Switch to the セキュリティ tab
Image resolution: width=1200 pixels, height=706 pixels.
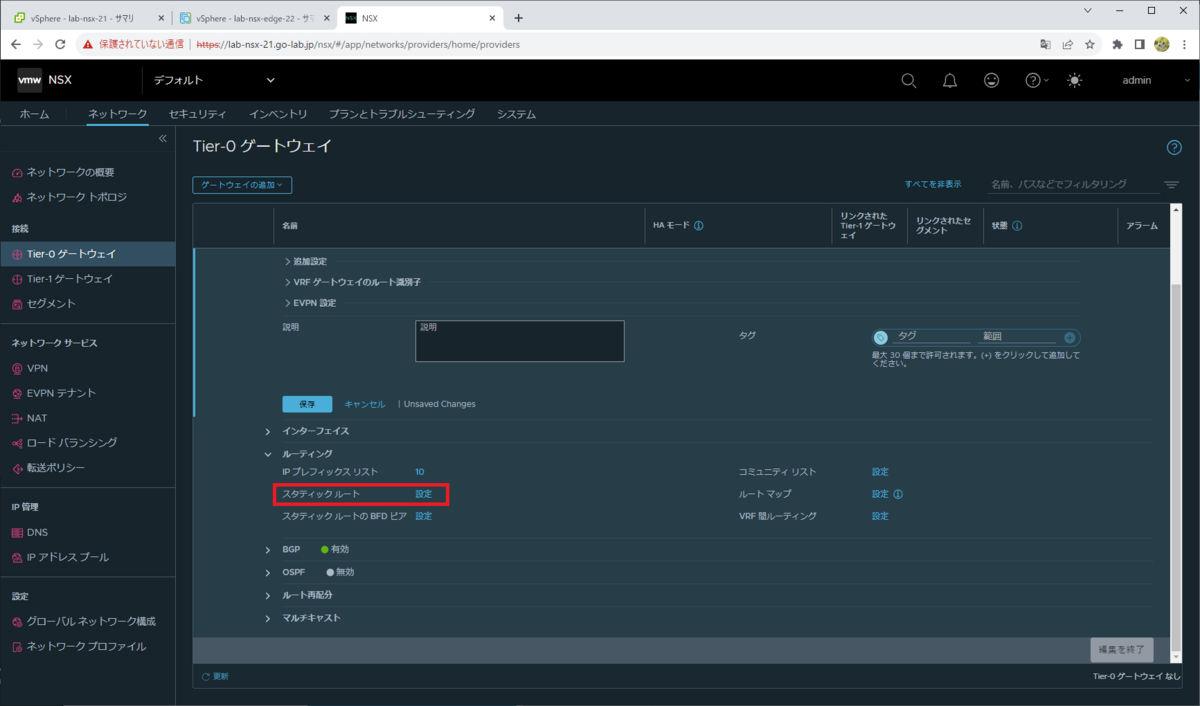click(x=198, y=114)
